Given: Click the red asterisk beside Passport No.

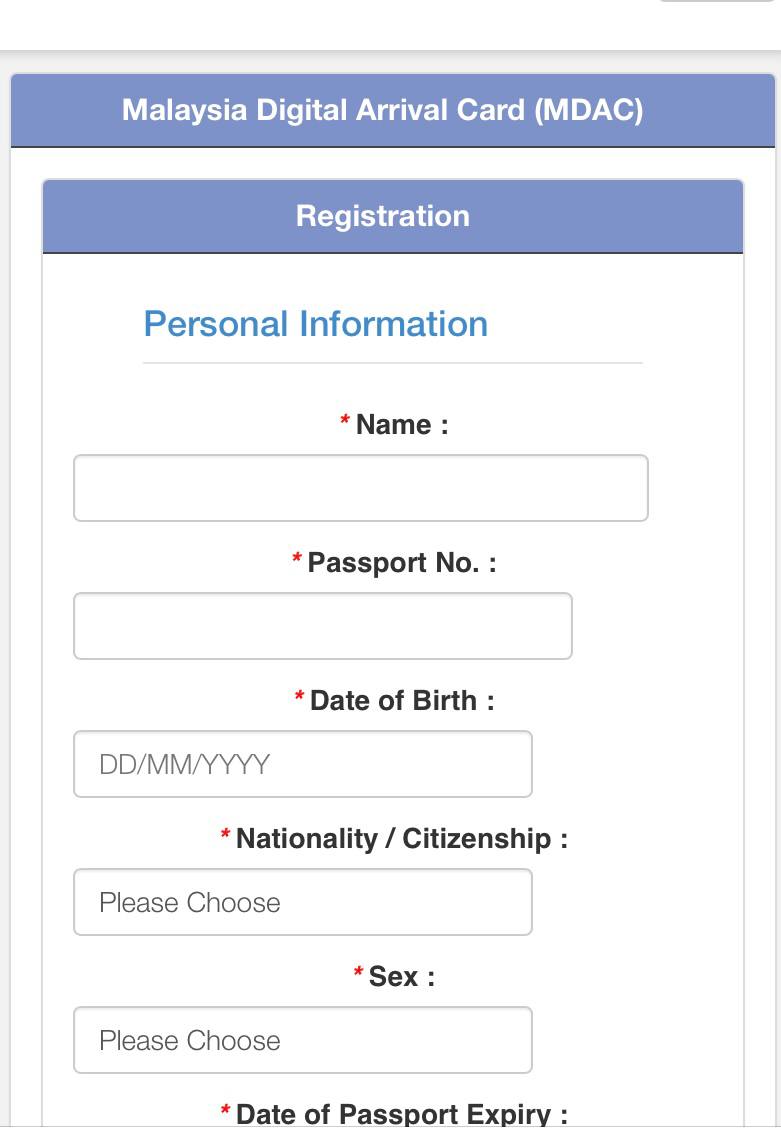Looking at the screenshot, I should 297,560.
